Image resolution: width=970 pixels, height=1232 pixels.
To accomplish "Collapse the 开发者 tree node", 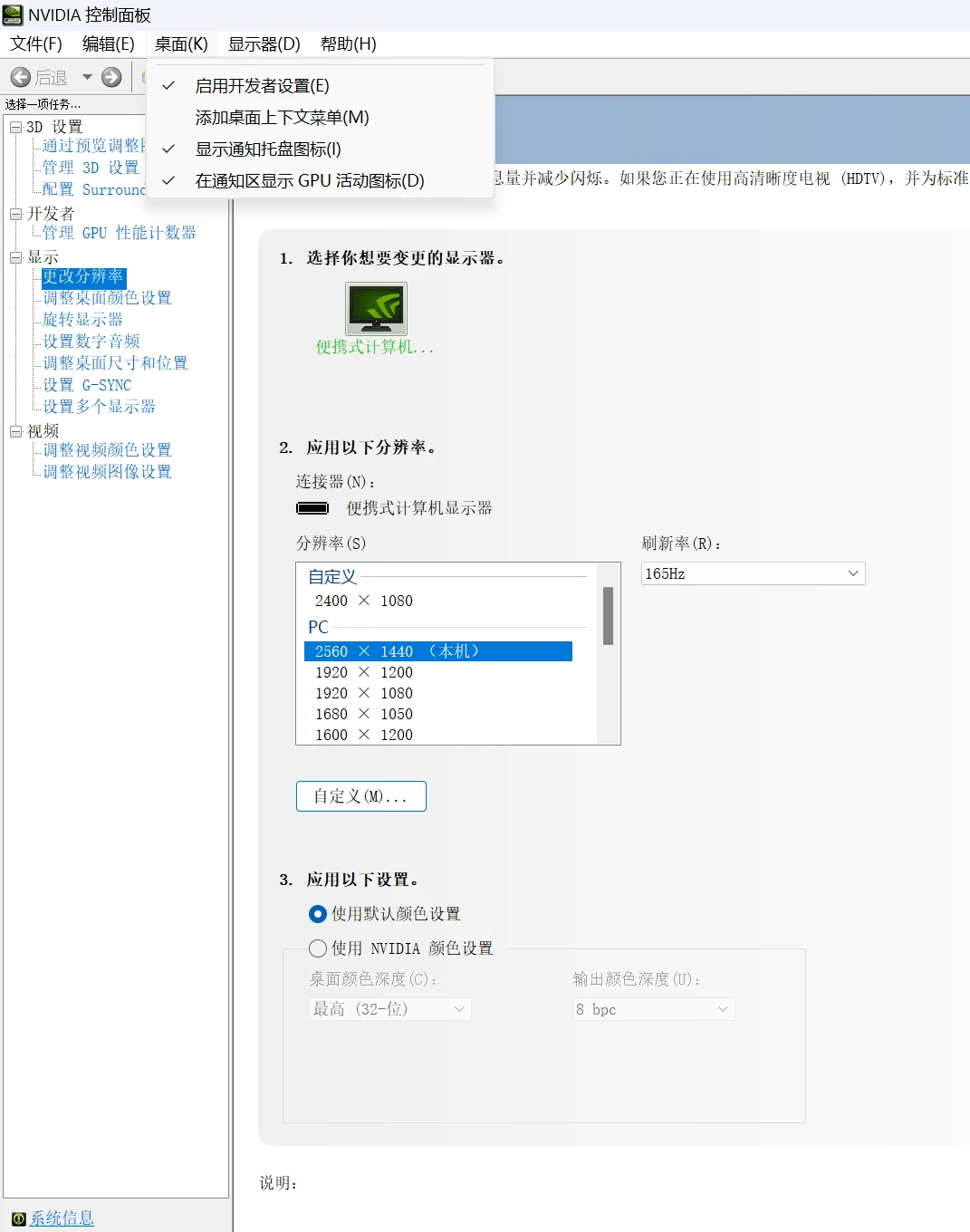I will [15, 214].
